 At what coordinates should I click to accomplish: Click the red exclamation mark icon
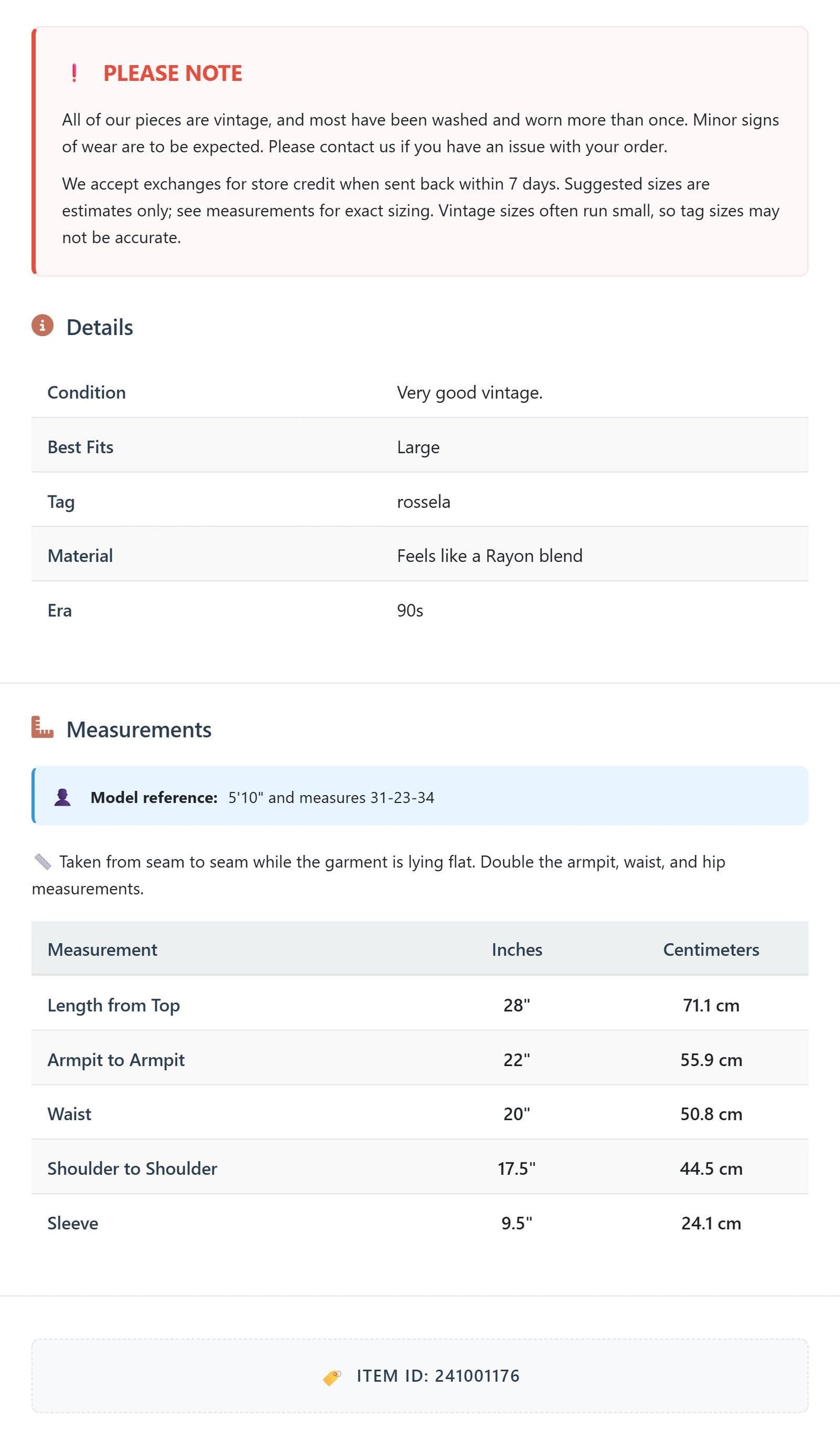pos(74,73)
